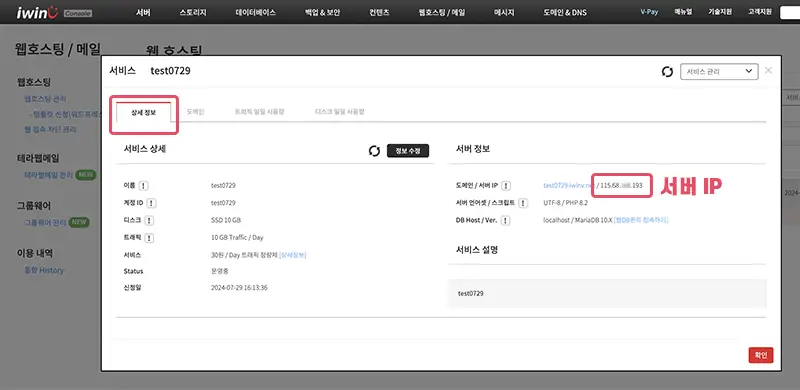Click the iwinv logo

click(x=37, y=12)
